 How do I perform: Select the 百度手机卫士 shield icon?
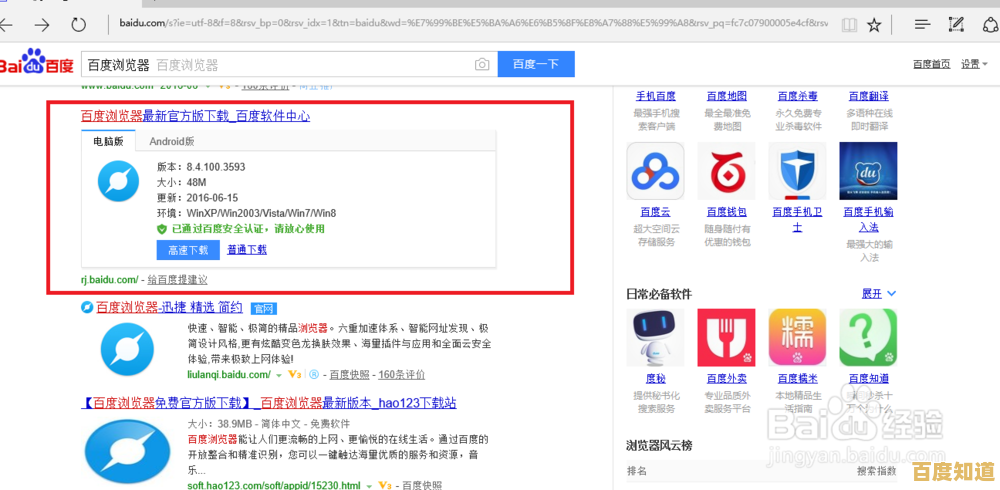(x=797, y=171)
